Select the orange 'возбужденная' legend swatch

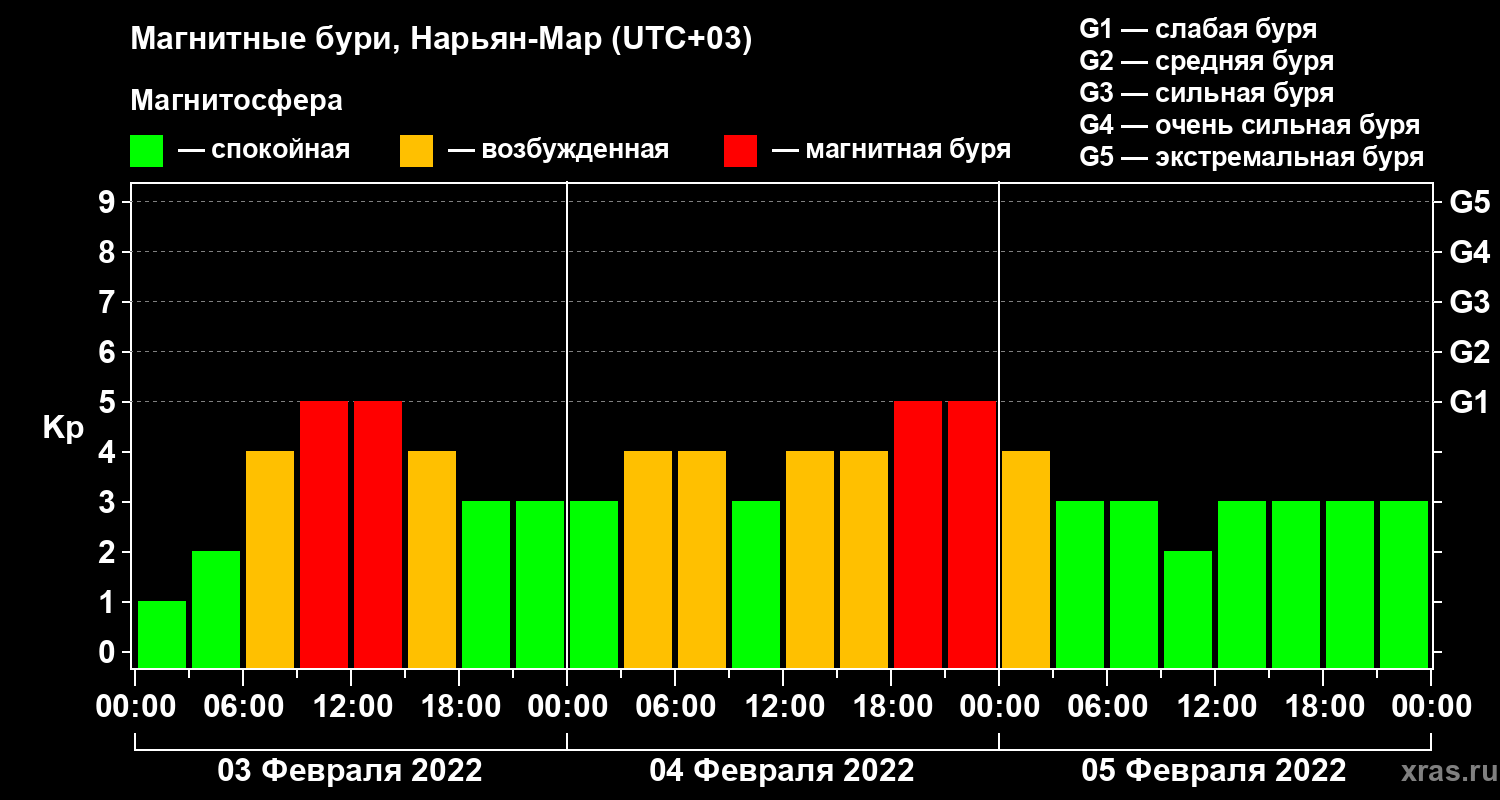[416, 151]
